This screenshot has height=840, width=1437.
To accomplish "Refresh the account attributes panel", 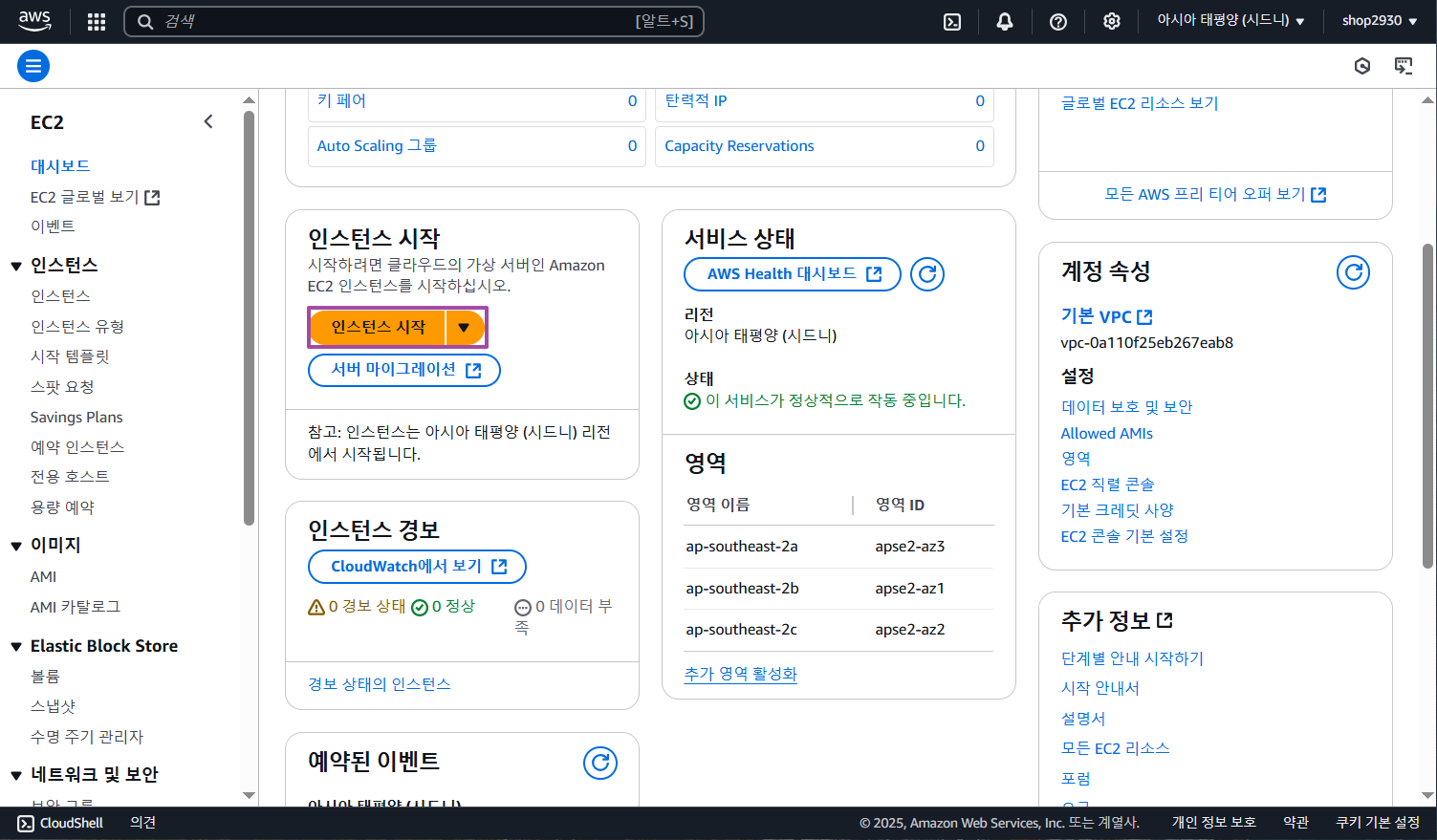I will click(1353, 272).
